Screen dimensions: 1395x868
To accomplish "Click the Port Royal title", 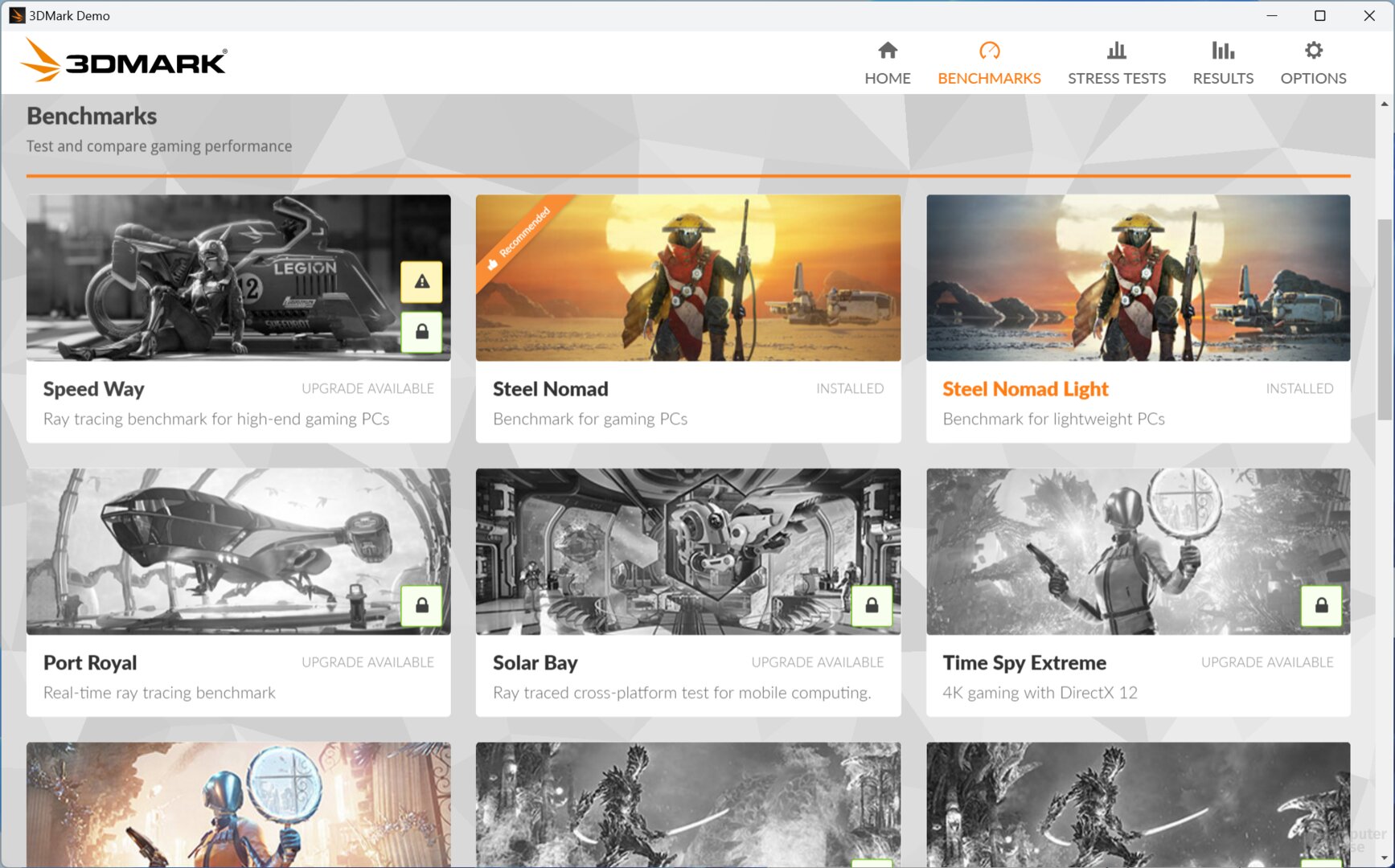I will tap(90, 663).
